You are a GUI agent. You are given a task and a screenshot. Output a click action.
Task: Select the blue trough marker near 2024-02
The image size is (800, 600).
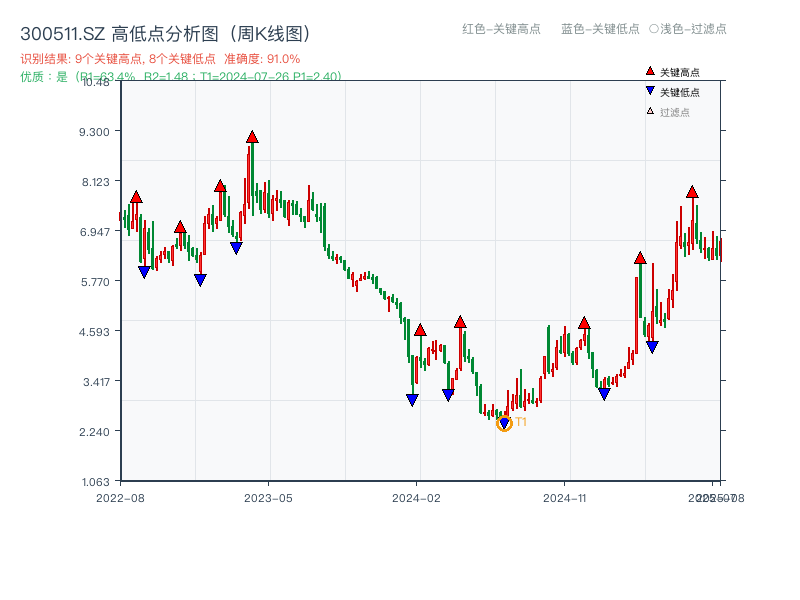pyautogui.click(x=411, y=400)
